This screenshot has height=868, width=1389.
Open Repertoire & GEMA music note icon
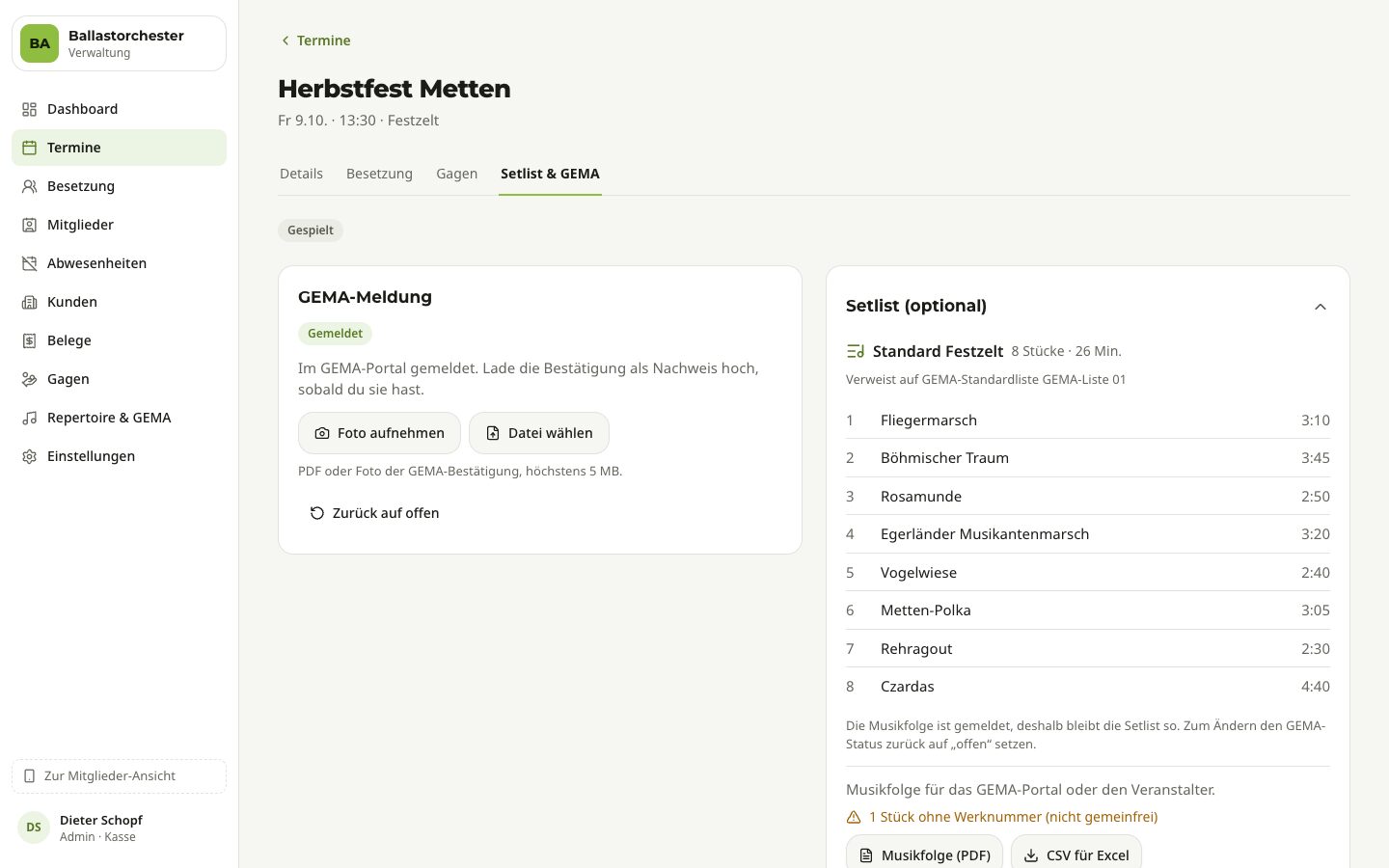[x=30, y=418]
